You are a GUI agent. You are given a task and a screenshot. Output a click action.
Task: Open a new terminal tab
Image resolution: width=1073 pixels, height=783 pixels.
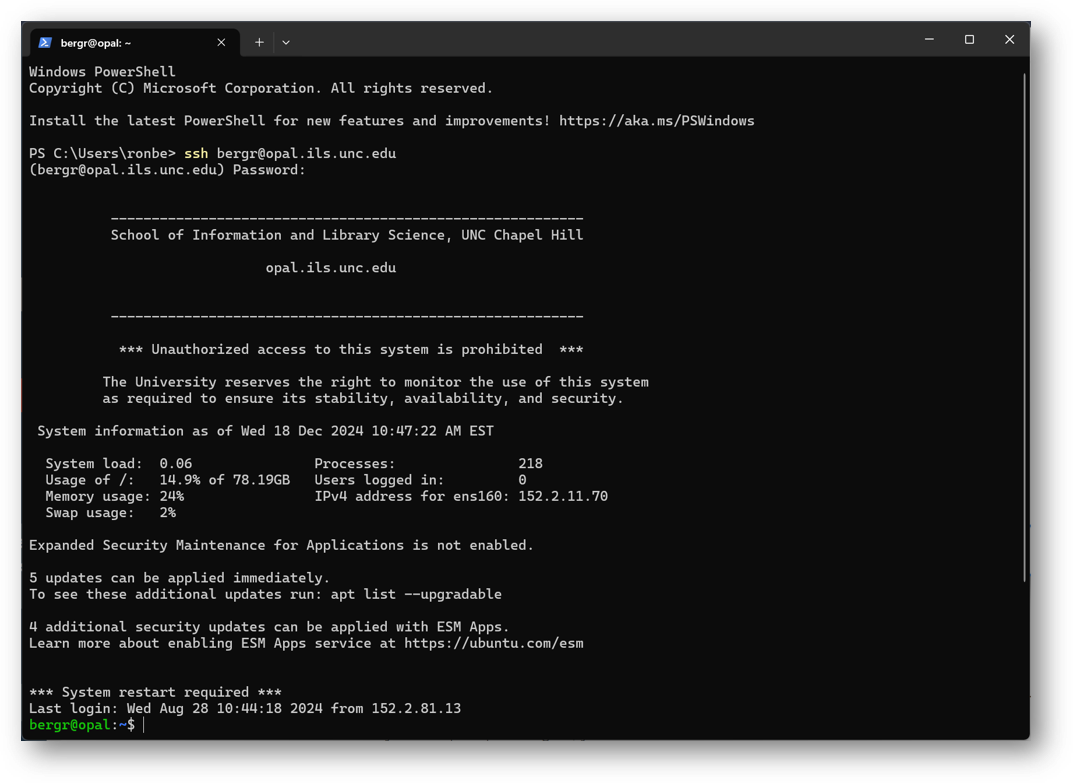tap(259, 42)
